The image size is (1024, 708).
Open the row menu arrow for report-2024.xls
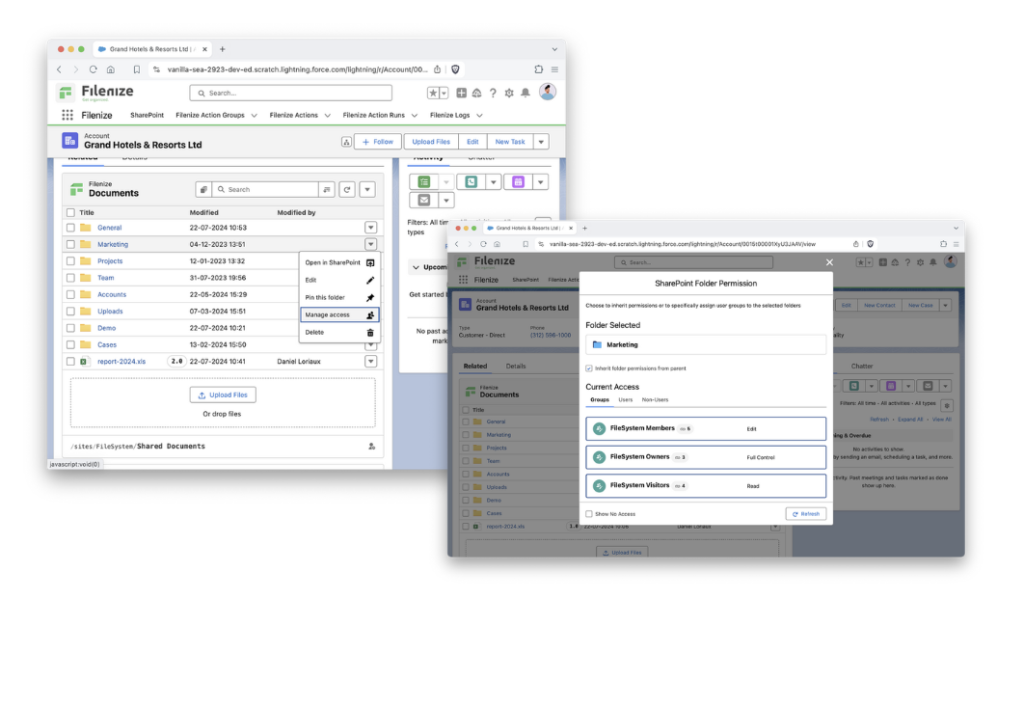[371, 361]
